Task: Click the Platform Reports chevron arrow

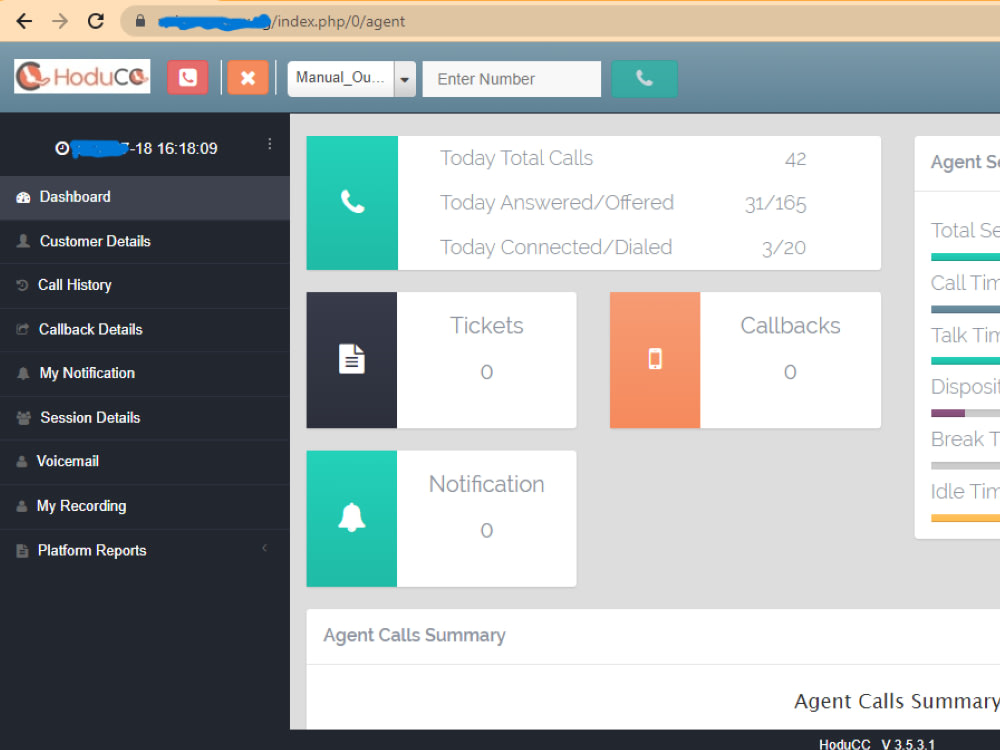Action: click(x=264, y=548)
